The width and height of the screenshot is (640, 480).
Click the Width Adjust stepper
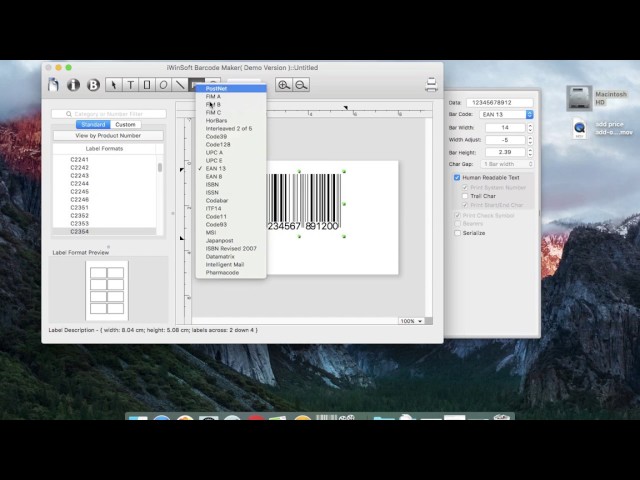pos(530,140)
